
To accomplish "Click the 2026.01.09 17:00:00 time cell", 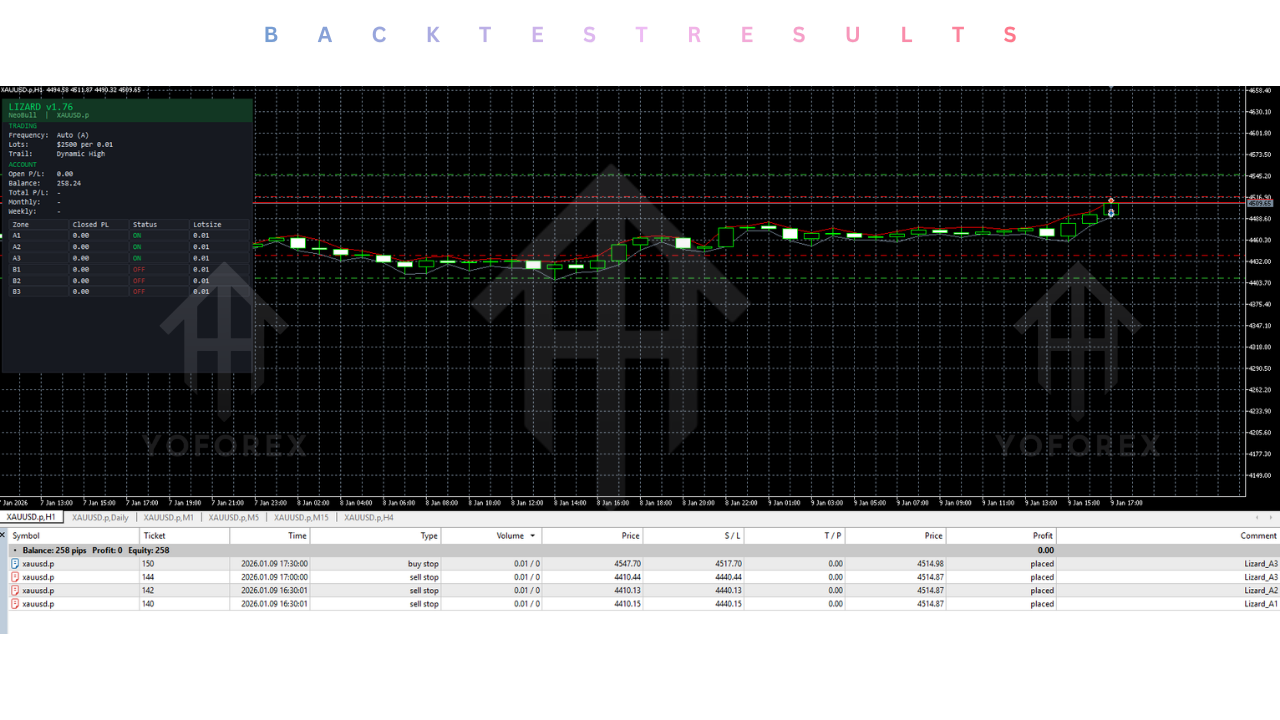I will (x=274, y=577).
